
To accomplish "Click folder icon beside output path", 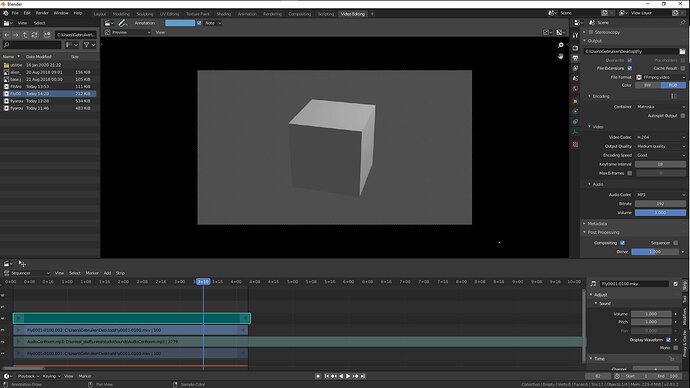I will [x=682, y=51].
